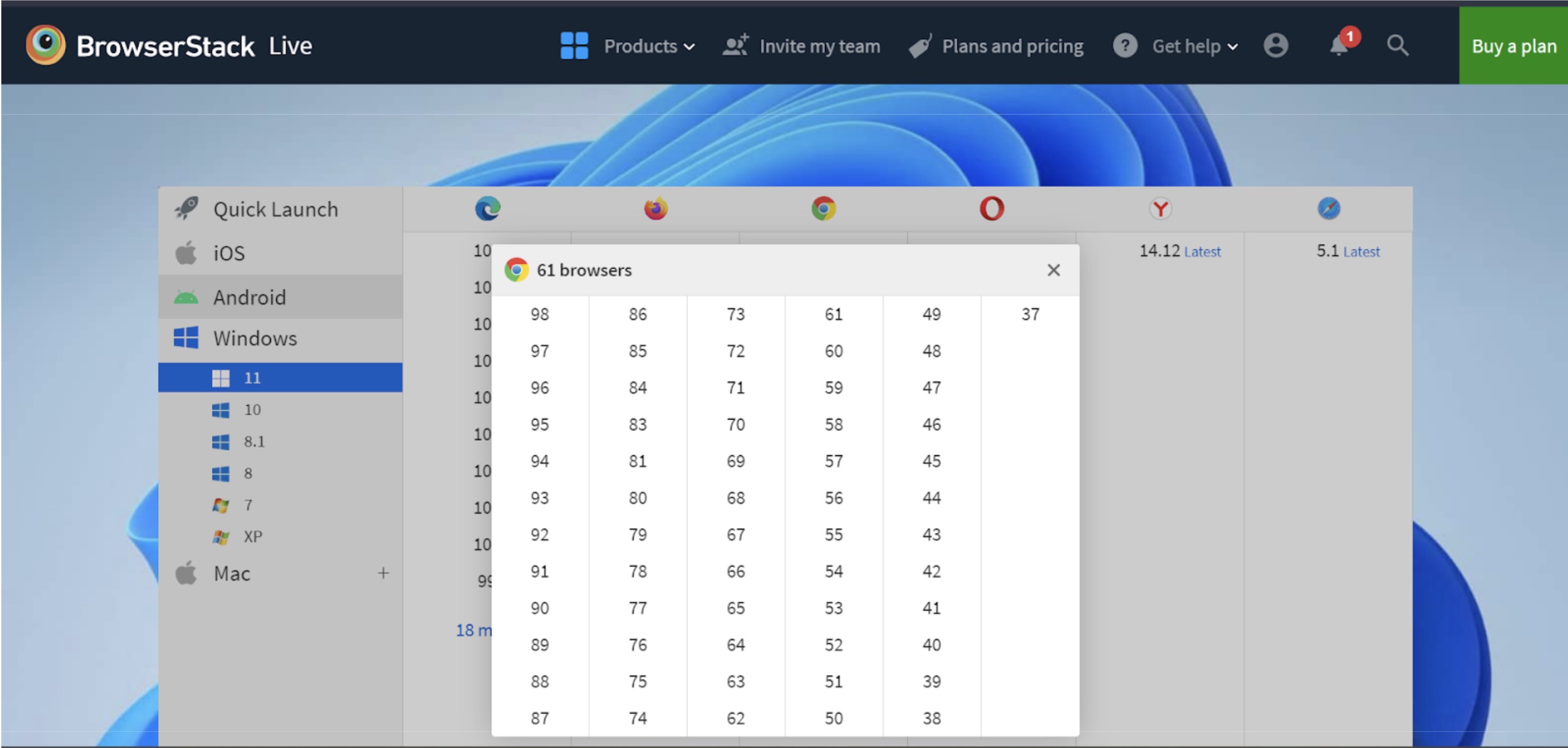1568x748 pixels.
Task: Select Invite my team in the navbar
Action: [x=820, y=46]
